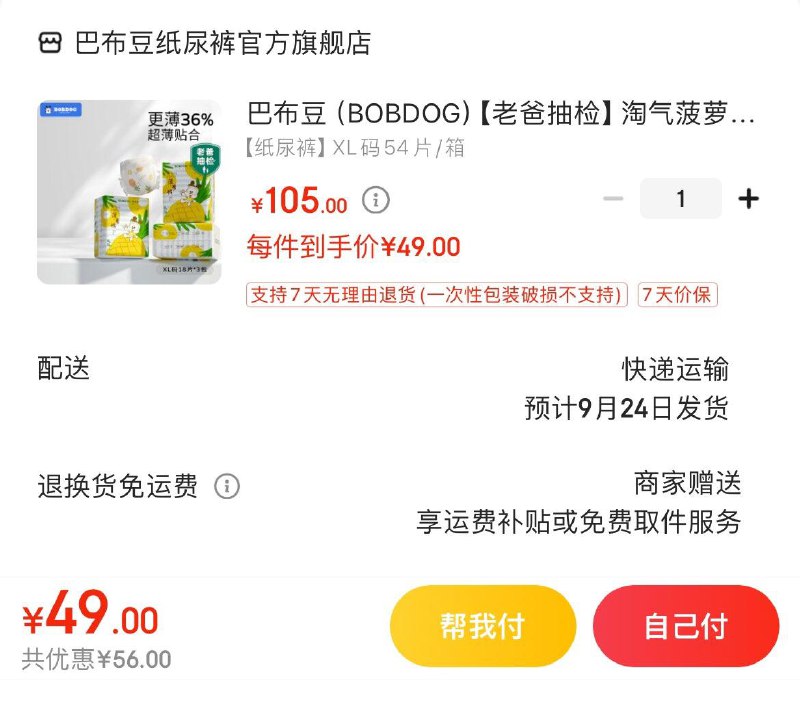The image size is (800, 702).
Task: Tap the 支持7天无理由退货 policy tag
Action: [437, 294]
